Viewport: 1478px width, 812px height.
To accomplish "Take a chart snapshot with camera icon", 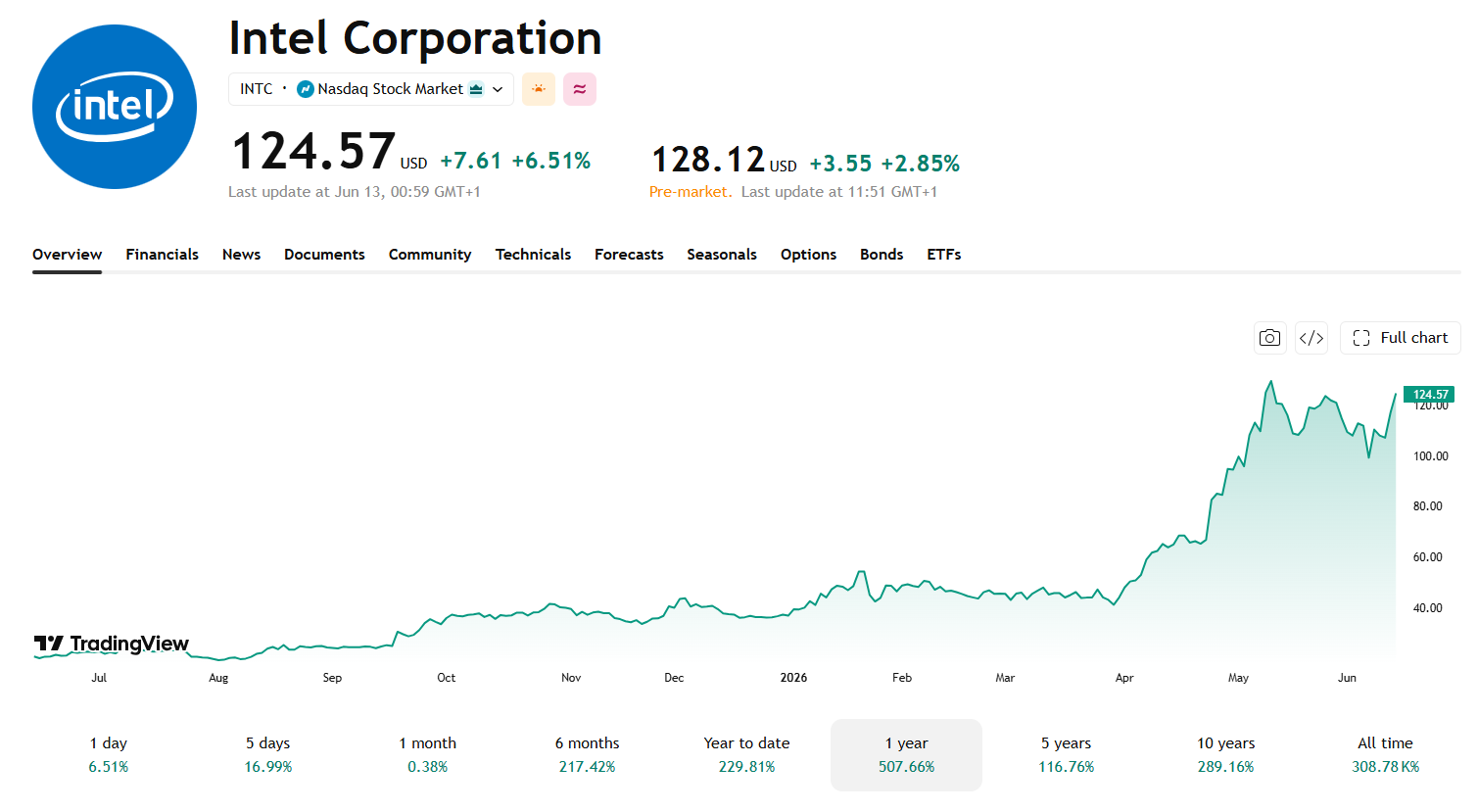I will coord(1270,338).
